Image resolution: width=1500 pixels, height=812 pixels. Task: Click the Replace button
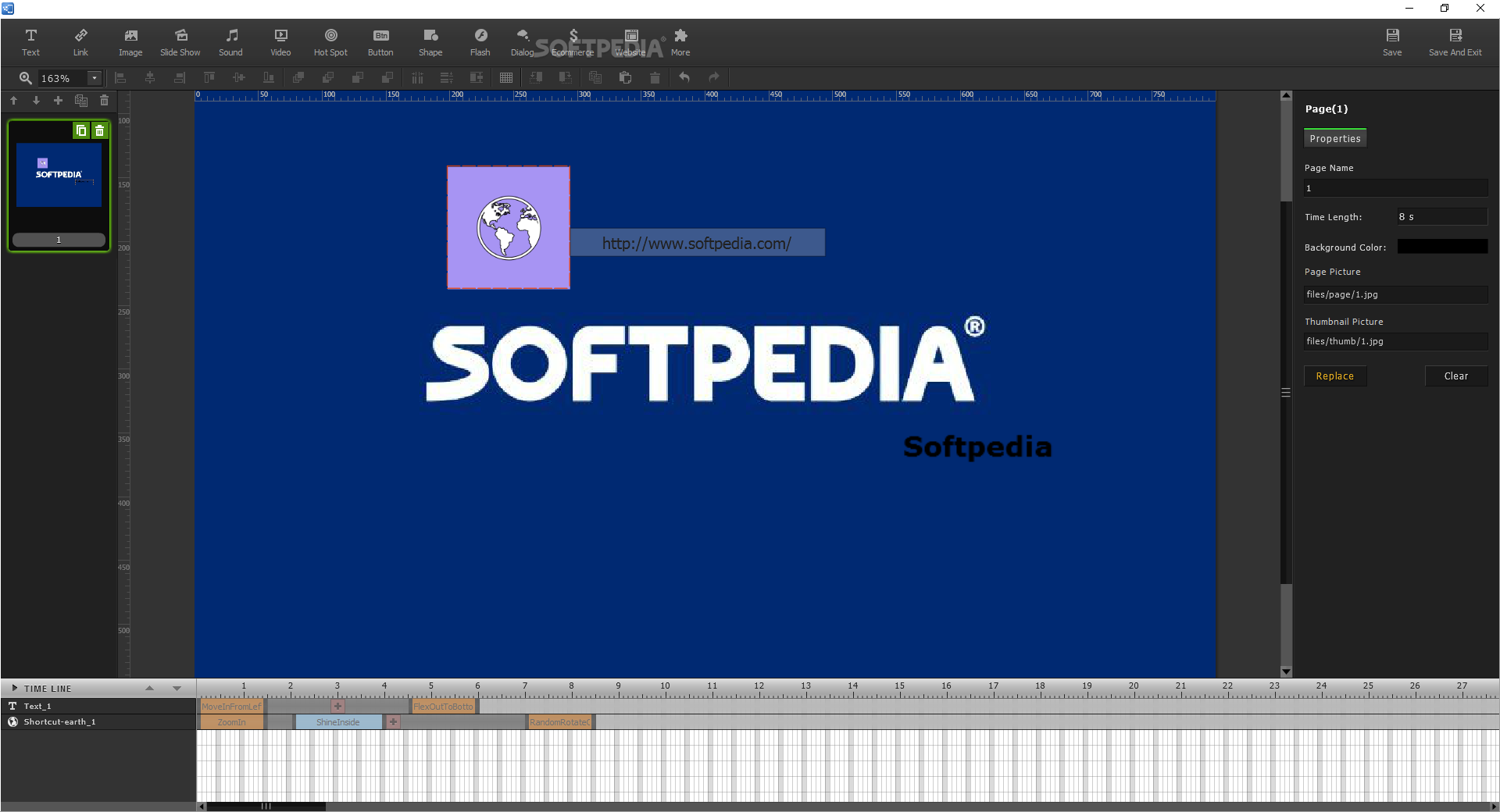pyautogui.click(x=1335, y=376)
